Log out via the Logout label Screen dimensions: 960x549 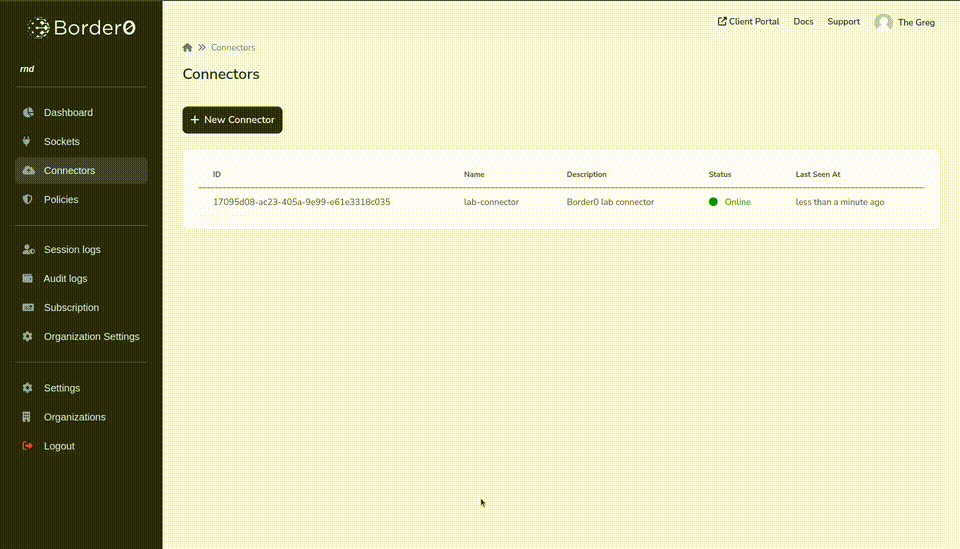(59, 446)
